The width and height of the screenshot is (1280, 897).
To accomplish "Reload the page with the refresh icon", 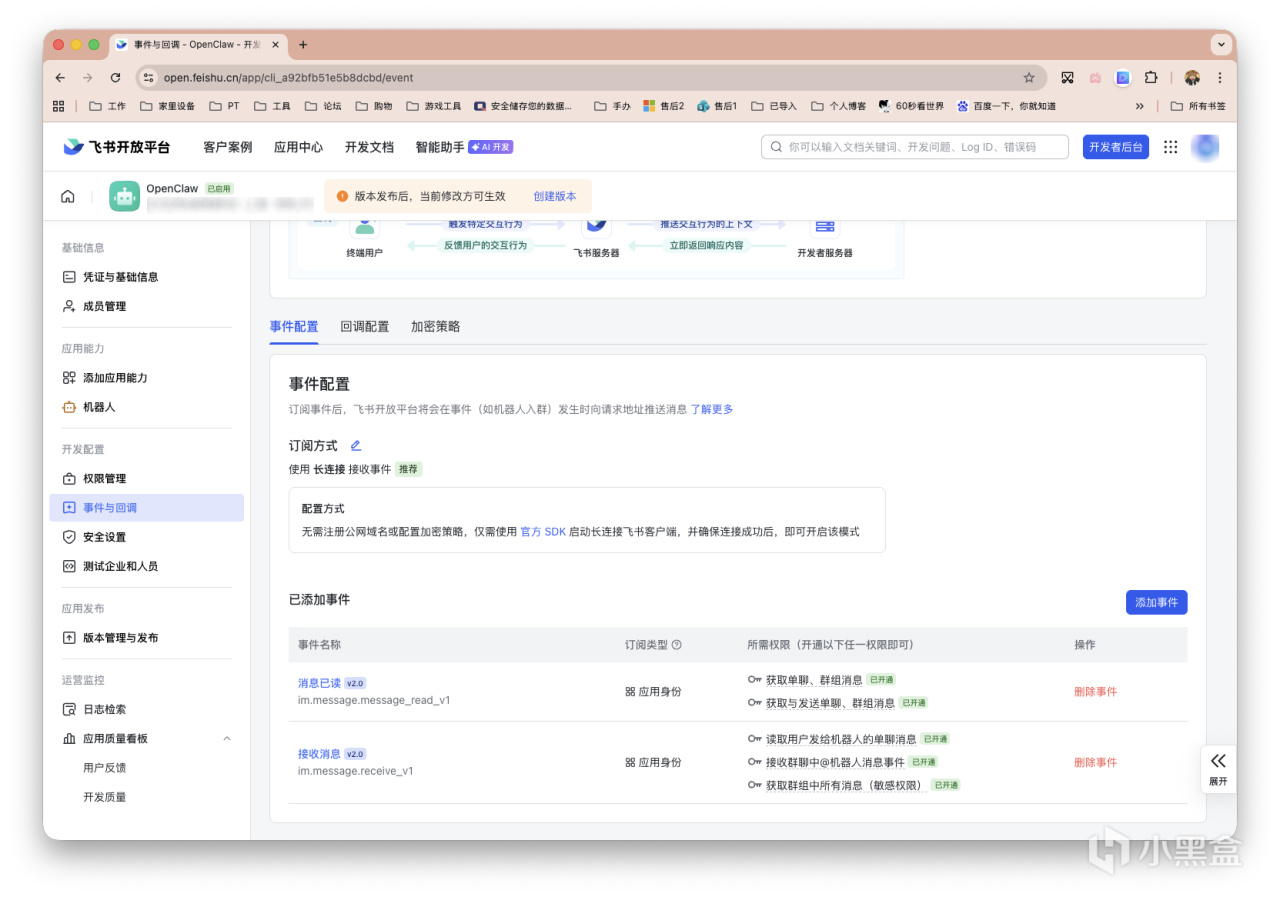I will click(115, 78).
